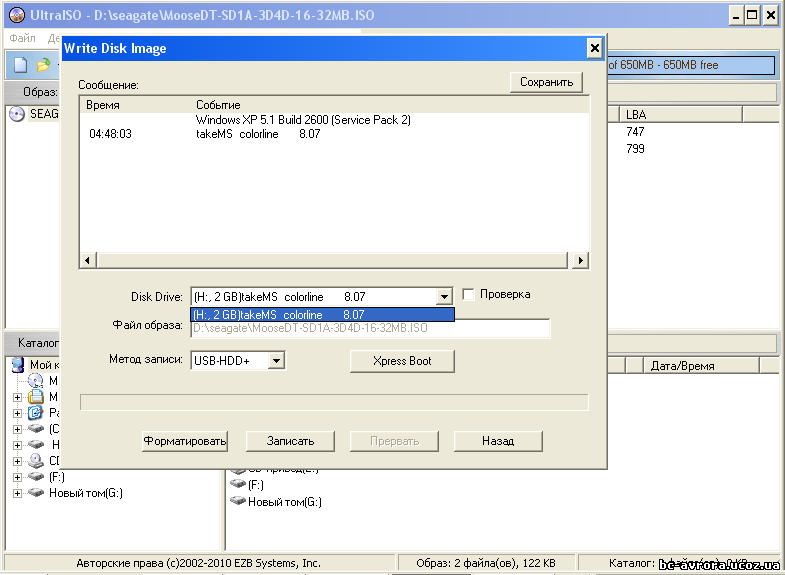The image size is (785, 575).
Task: Click the write progress bar
Action: click(334, 402)
